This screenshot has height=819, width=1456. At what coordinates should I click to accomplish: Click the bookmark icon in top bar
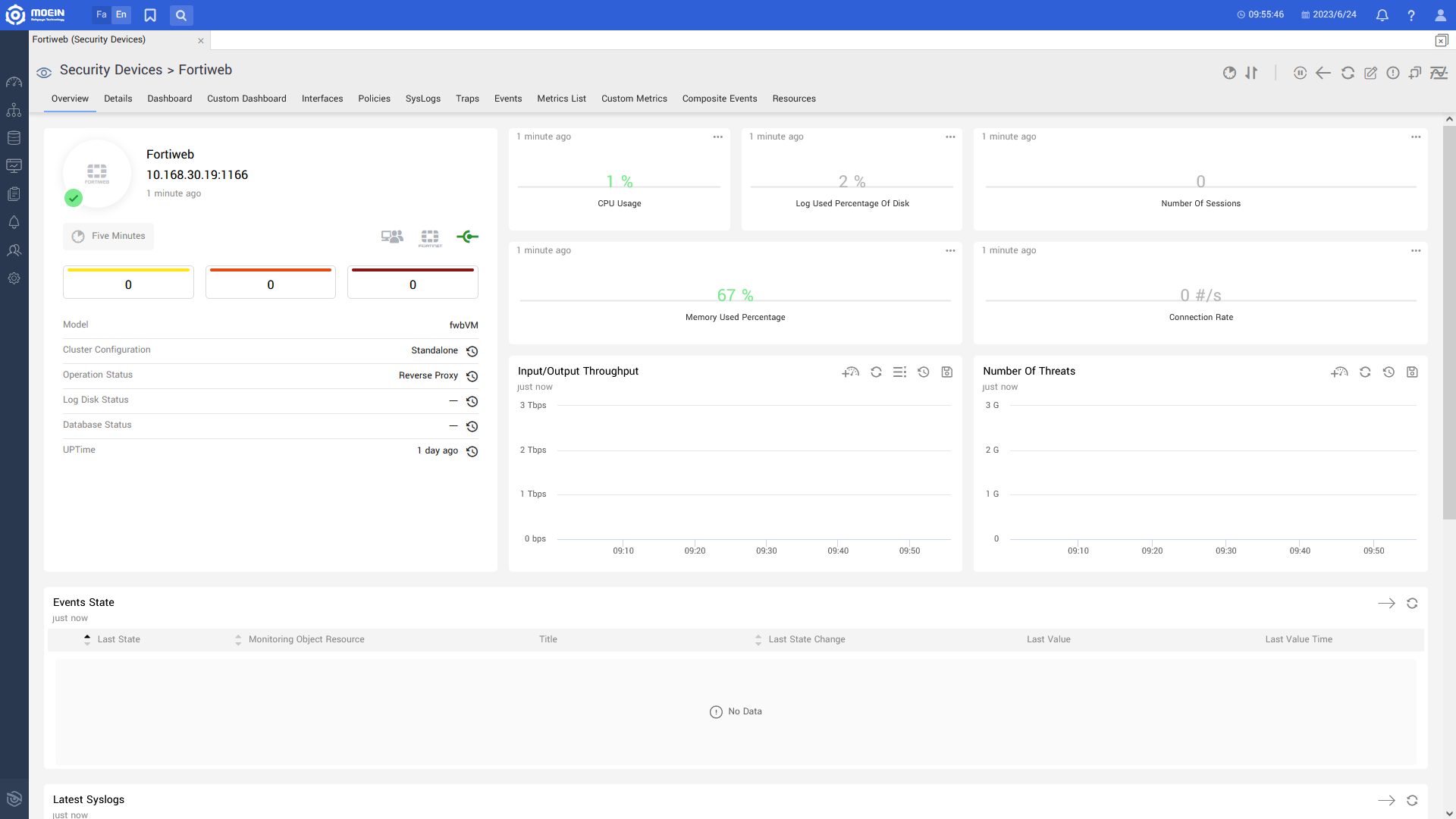[x=150, y=15]
